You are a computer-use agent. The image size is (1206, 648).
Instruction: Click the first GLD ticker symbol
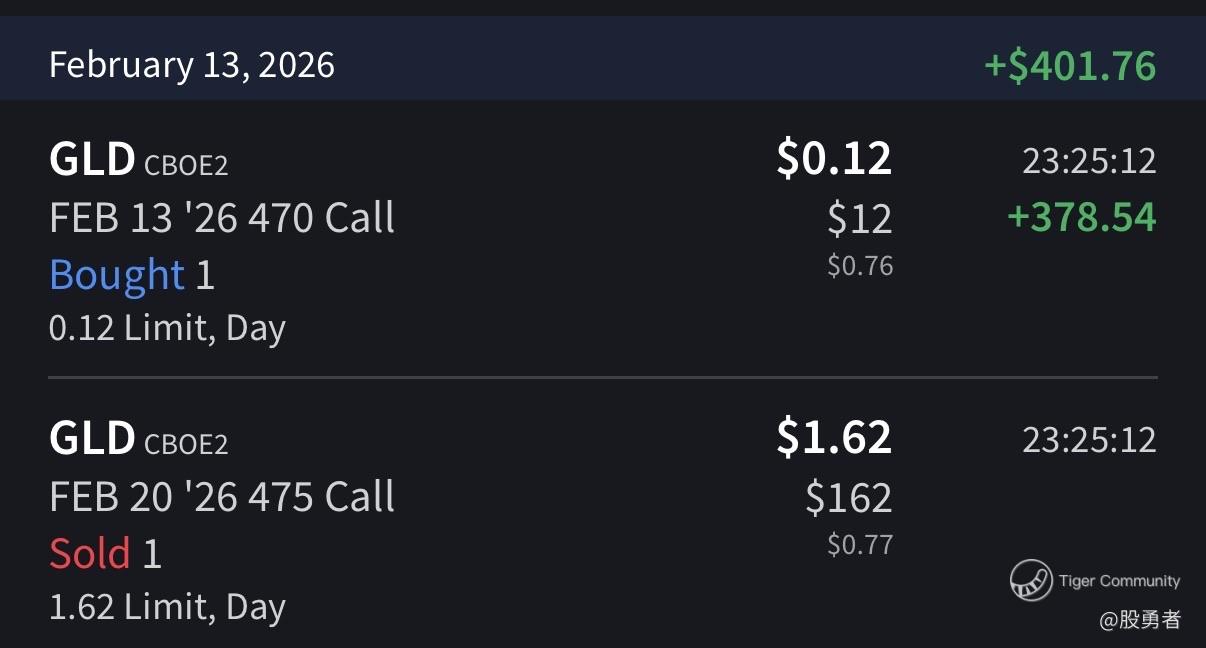click(92, 160)
